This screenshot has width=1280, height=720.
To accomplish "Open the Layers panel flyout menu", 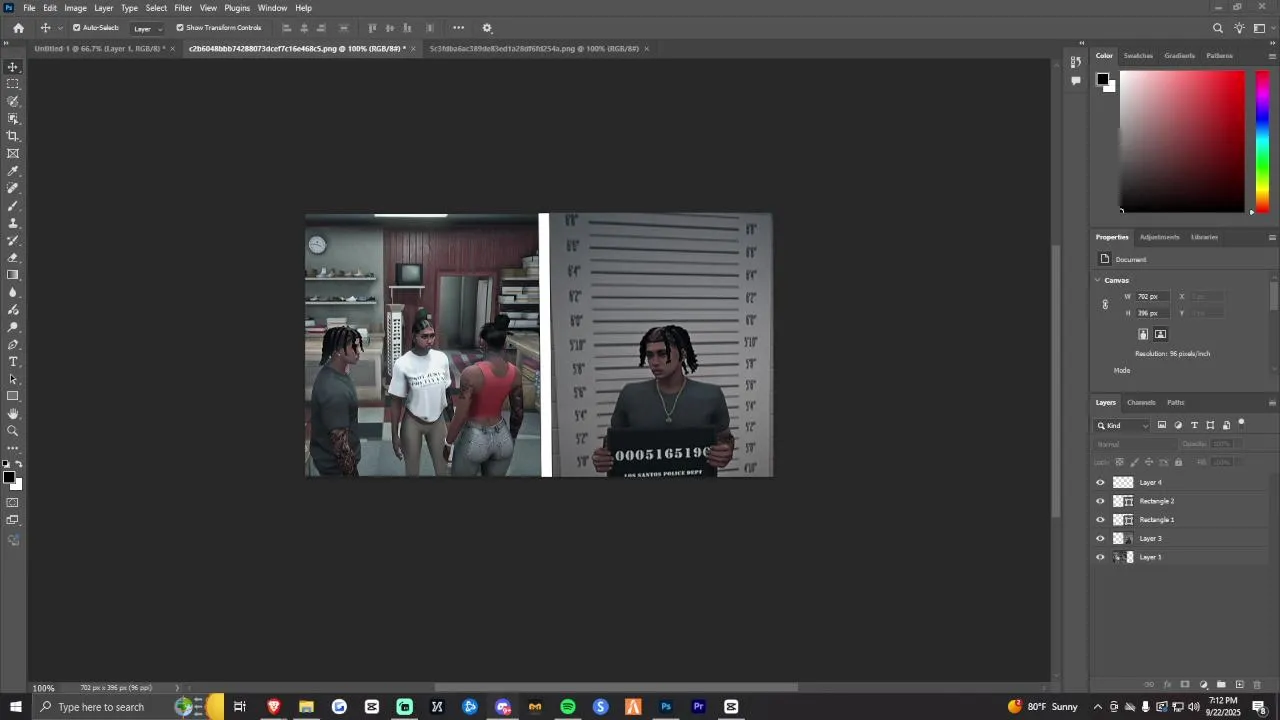I will pyautogui.click(x=1272, y=402).
